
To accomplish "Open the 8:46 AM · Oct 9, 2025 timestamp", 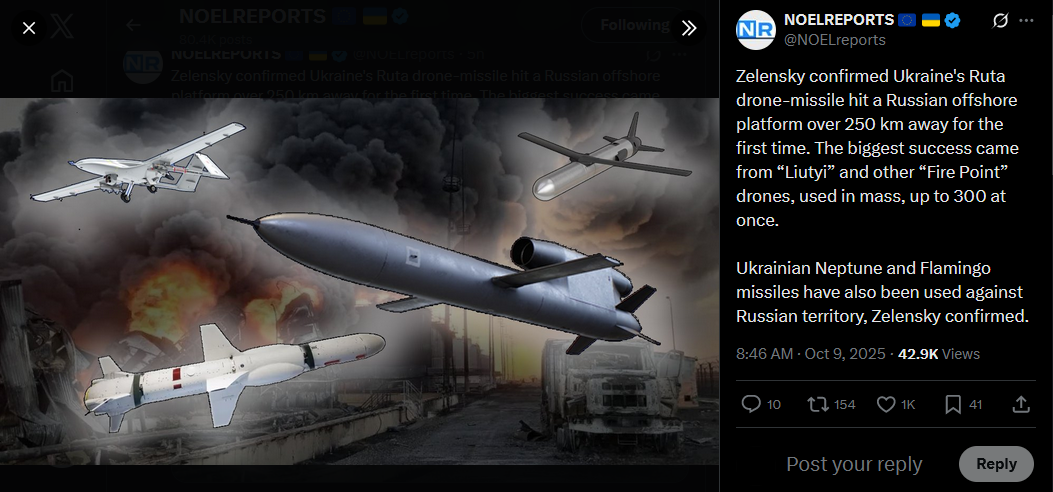I will [811, 354].
